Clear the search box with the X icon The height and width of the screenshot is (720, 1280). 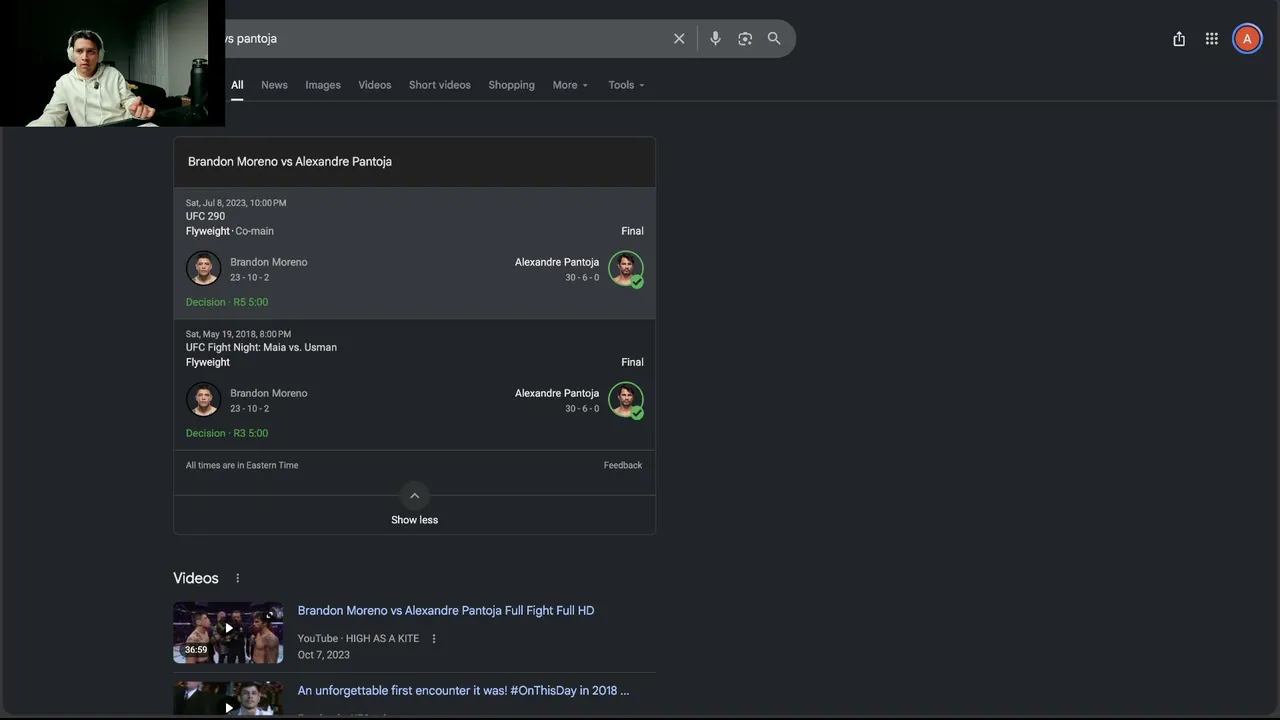point(679,39)
